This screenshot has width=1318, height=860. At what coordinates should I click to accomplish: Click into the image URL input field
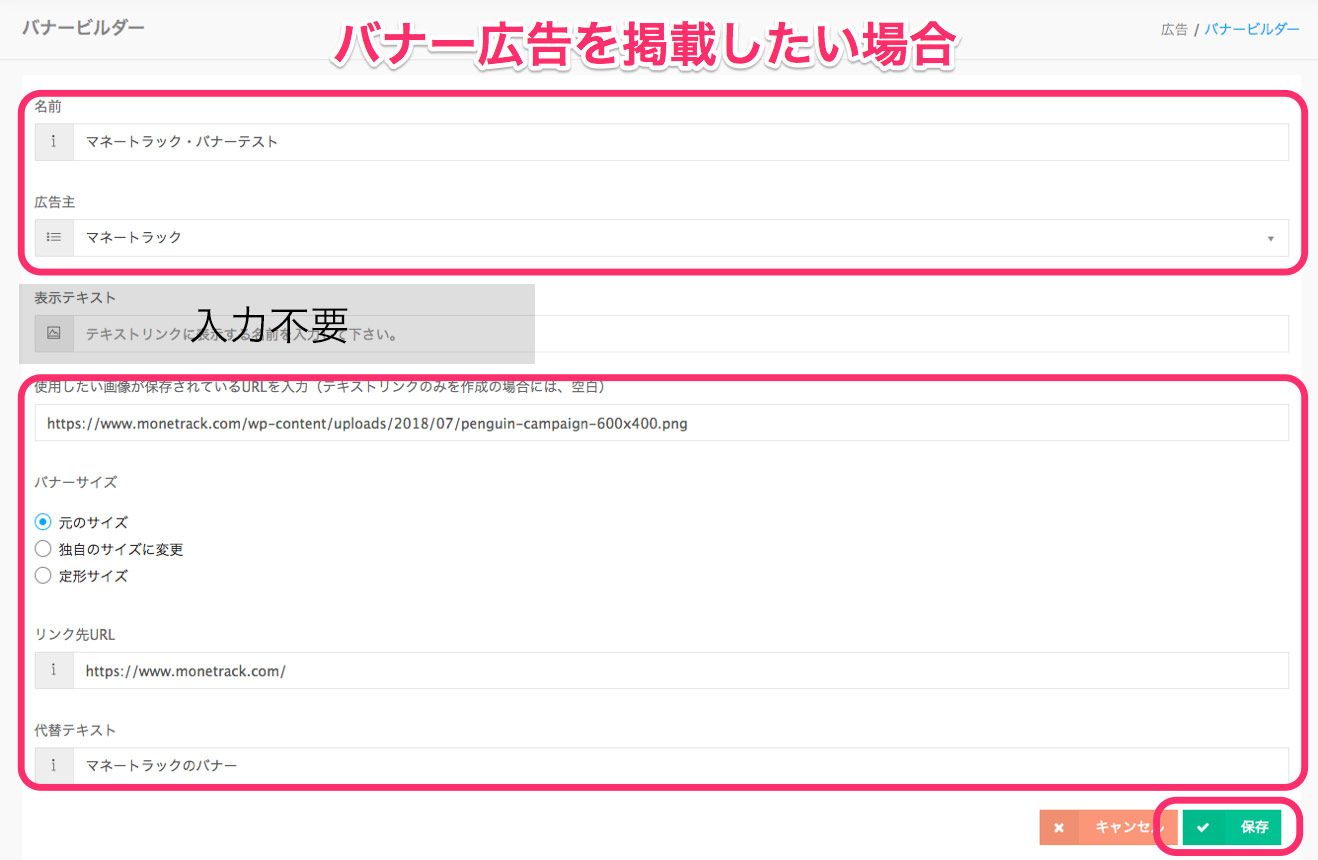pyautogui.click(x=662, y=423)
